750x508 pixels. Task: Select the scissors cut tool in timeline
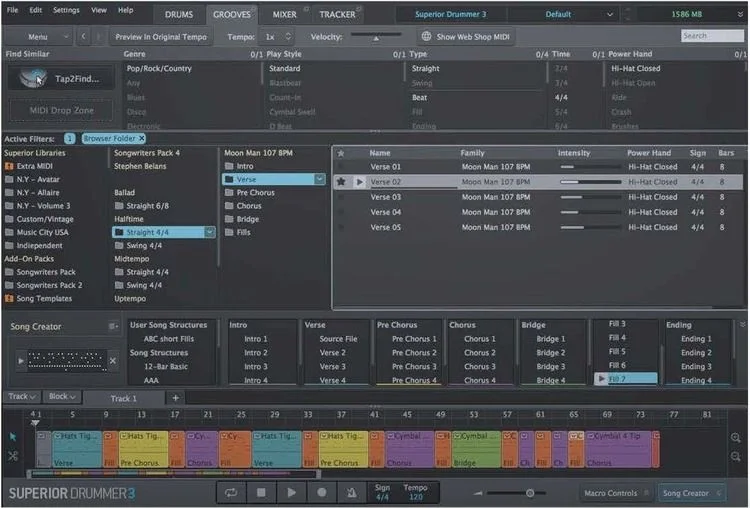pos(13,455)
